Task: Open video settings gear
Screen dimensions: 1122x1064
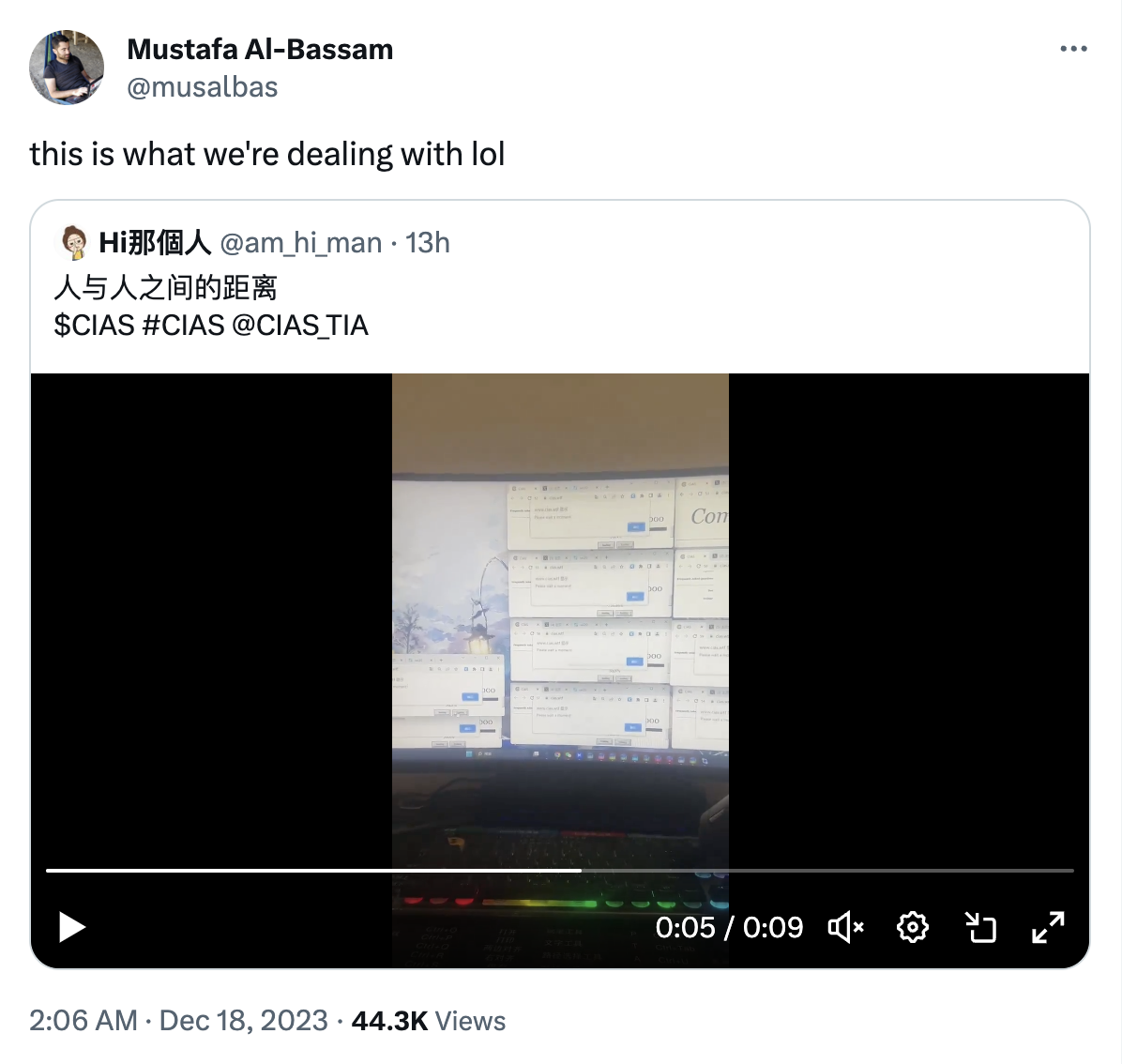Action: [913, 927]
